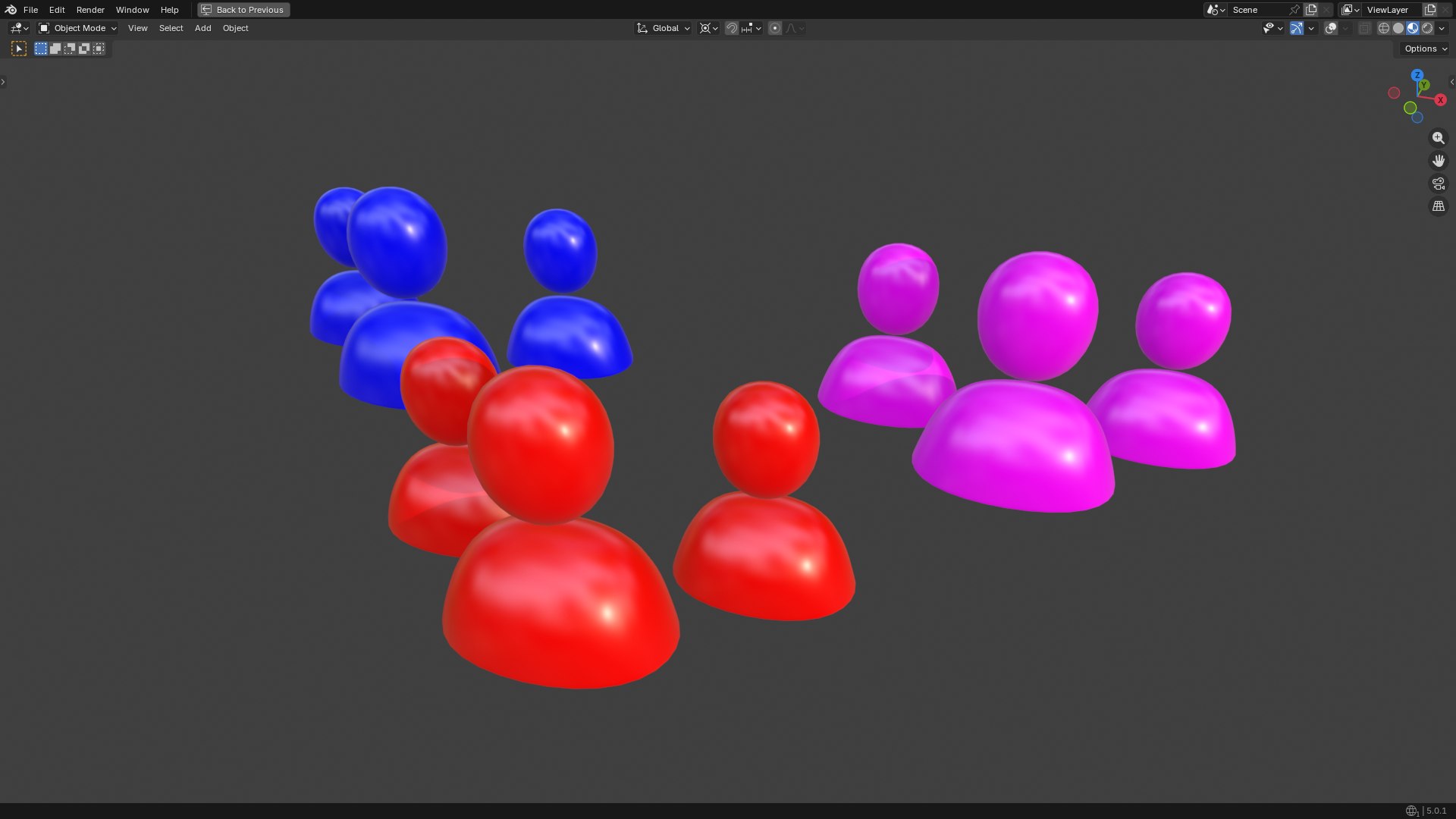
Task: Expand the Object Mode dropdown
Action: click(77, 28)
